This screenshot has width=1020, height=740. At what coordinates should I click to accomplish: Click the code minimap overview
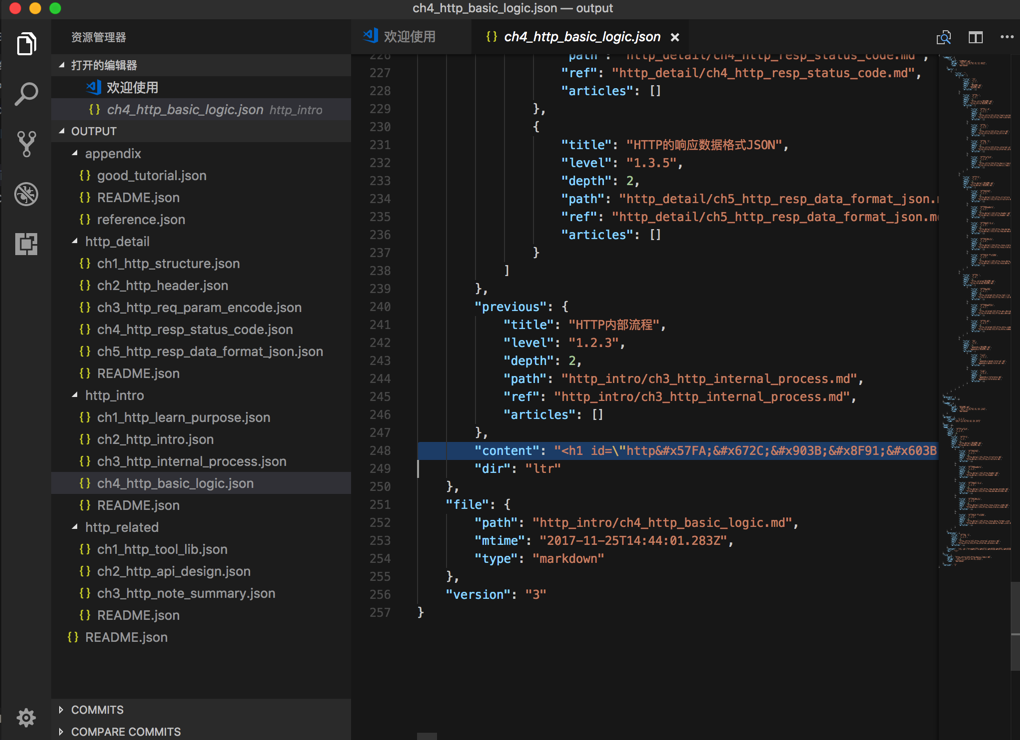point(971,300)
